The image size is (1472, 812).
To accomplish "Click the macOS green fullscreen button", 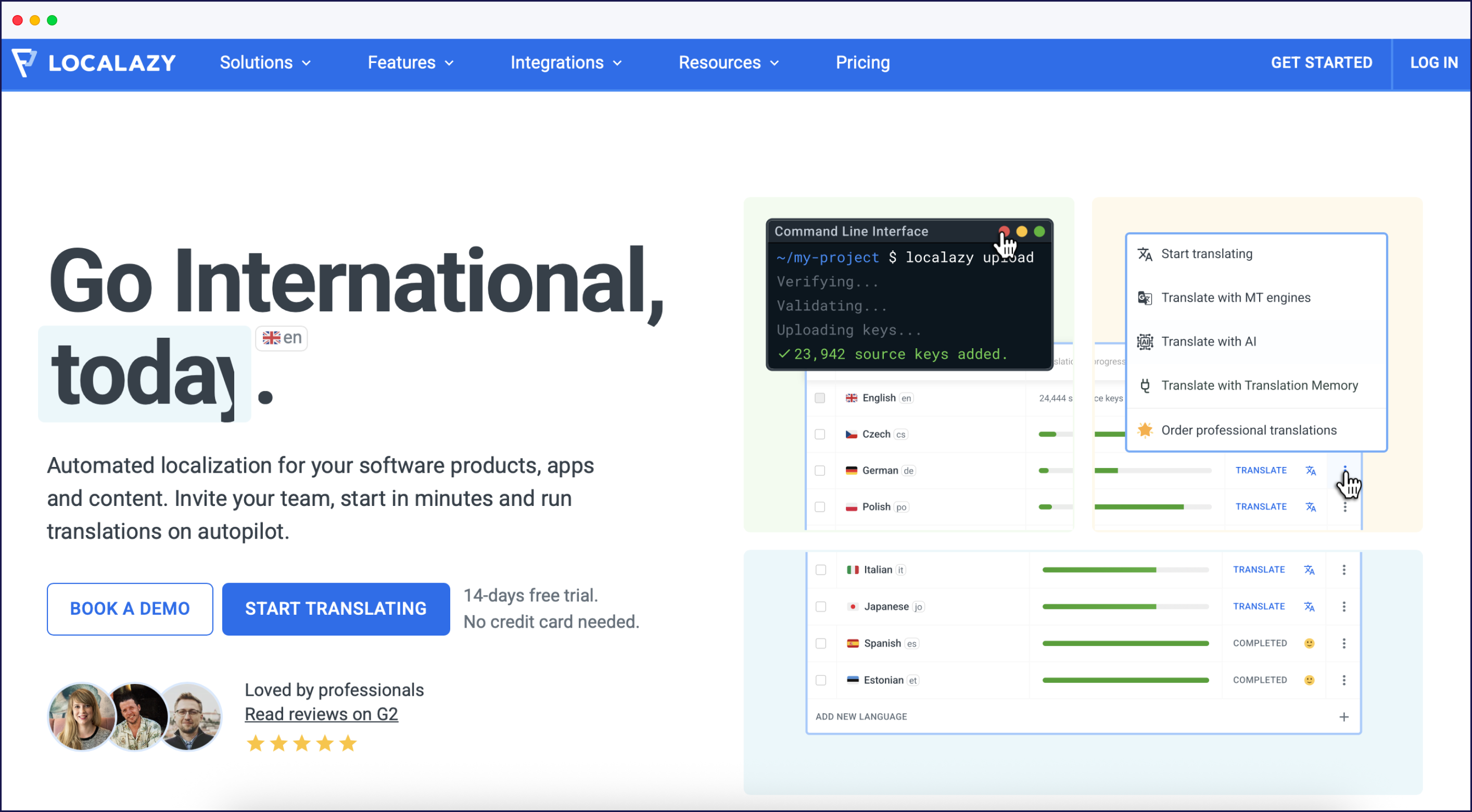I will point(52,20).
